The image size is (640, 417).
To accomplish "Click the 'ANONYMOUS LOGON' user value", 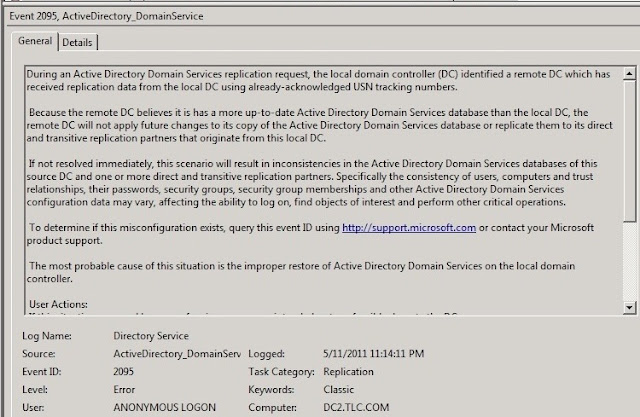I will [x=164, y=408].
